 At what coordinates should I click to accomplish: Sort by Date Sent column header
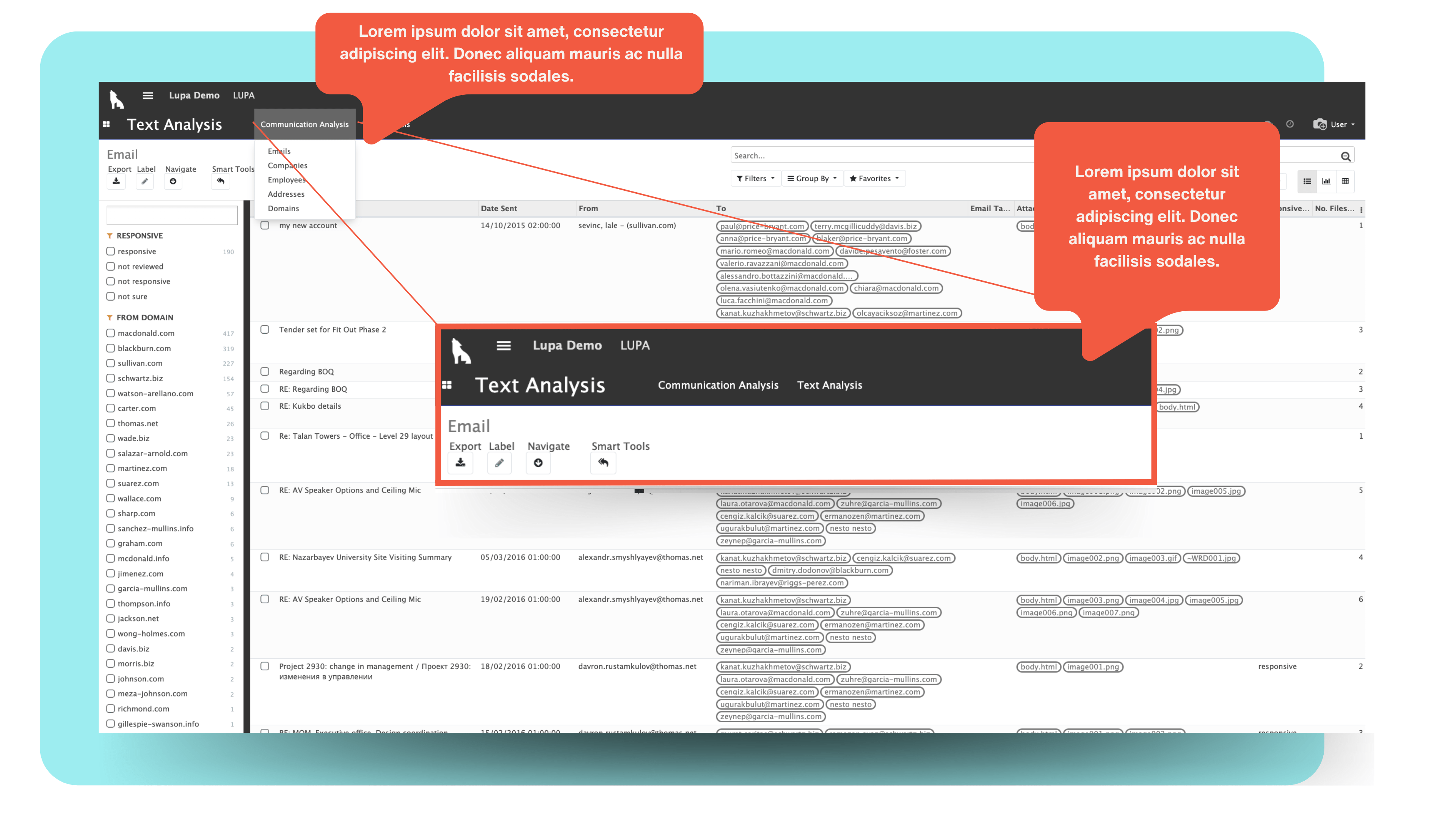499,209
